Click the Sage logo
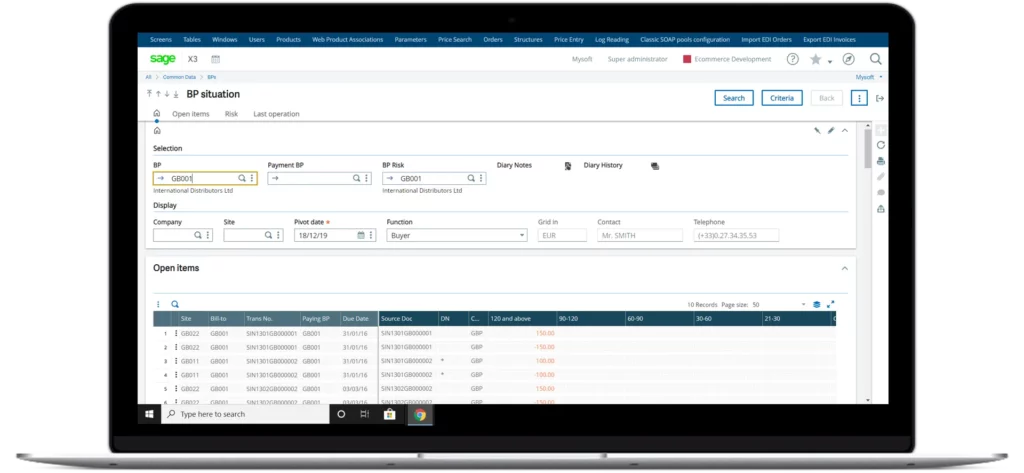The height and width of the screenshot is (473, 1024). tap(163, 59)
